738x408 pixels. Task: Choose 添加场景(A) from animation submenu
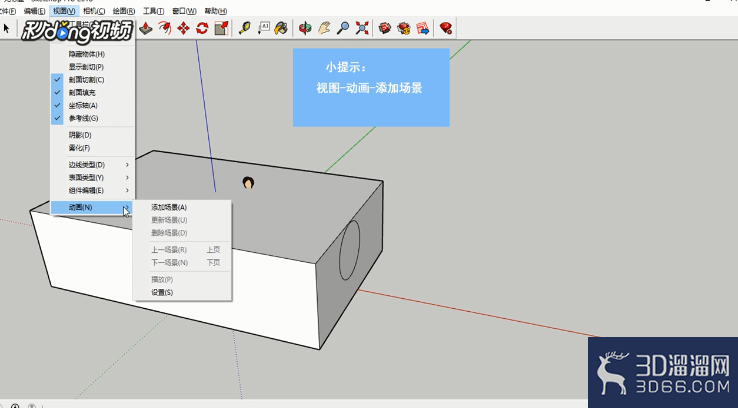click(182, 207)
